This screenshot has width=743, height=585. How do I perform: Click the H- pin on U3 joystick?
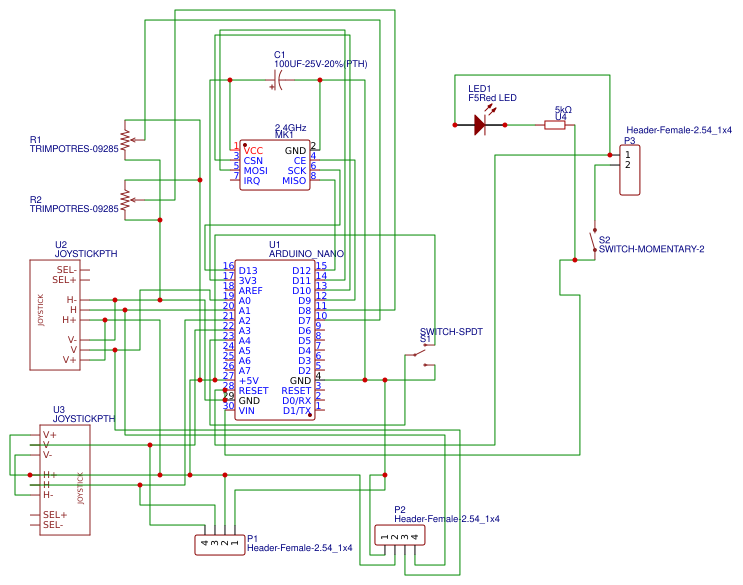(x=48, y=495)
